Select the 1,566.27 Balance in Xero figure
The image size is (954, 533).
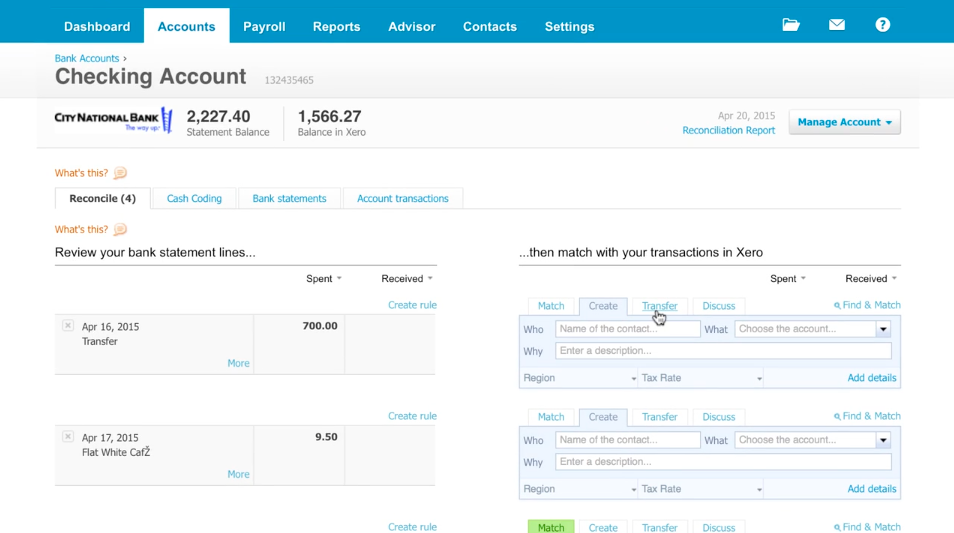[x=329, y=116]
